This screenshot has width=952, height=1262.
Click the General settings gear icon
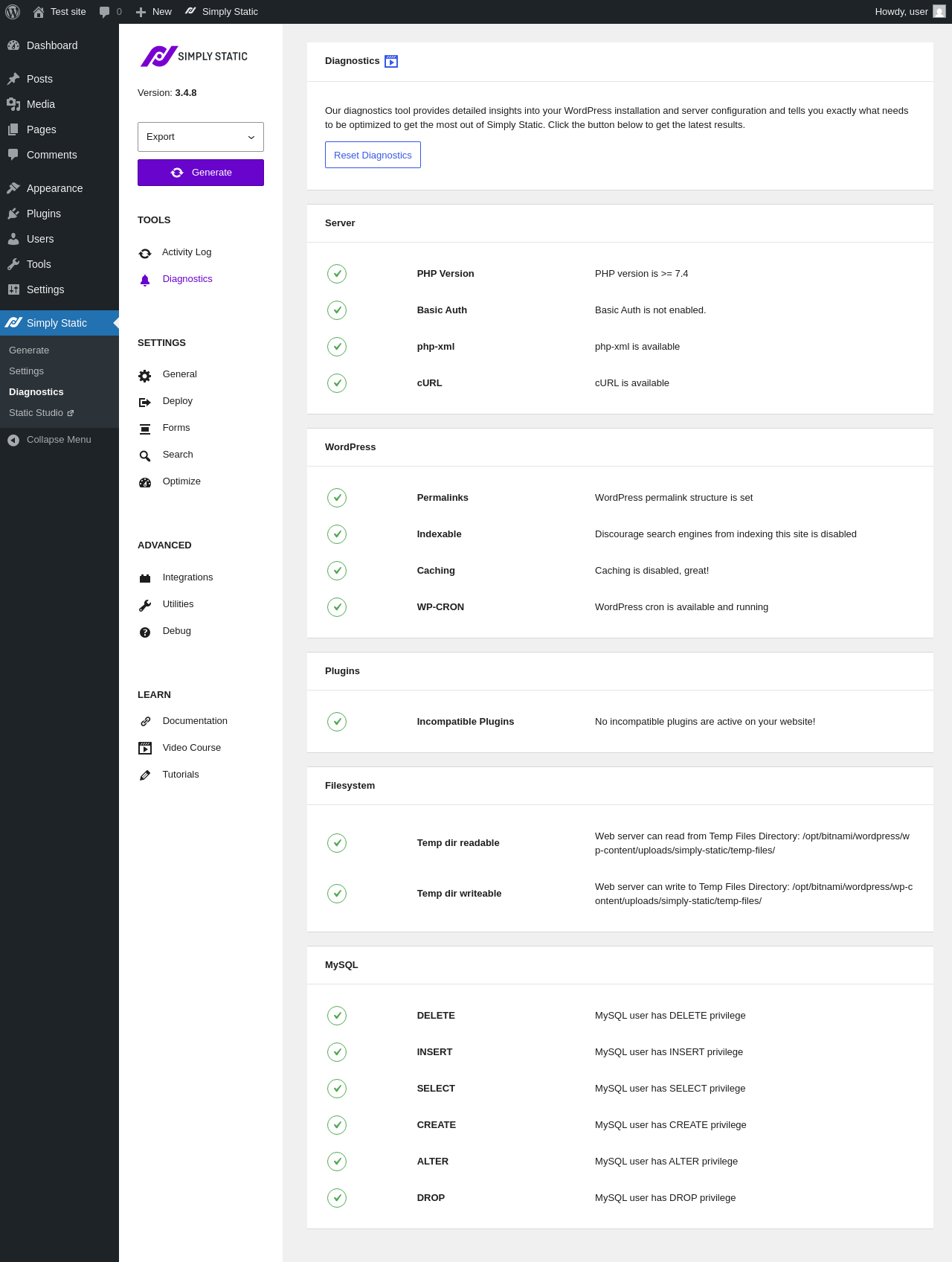(x=145, y=376)
